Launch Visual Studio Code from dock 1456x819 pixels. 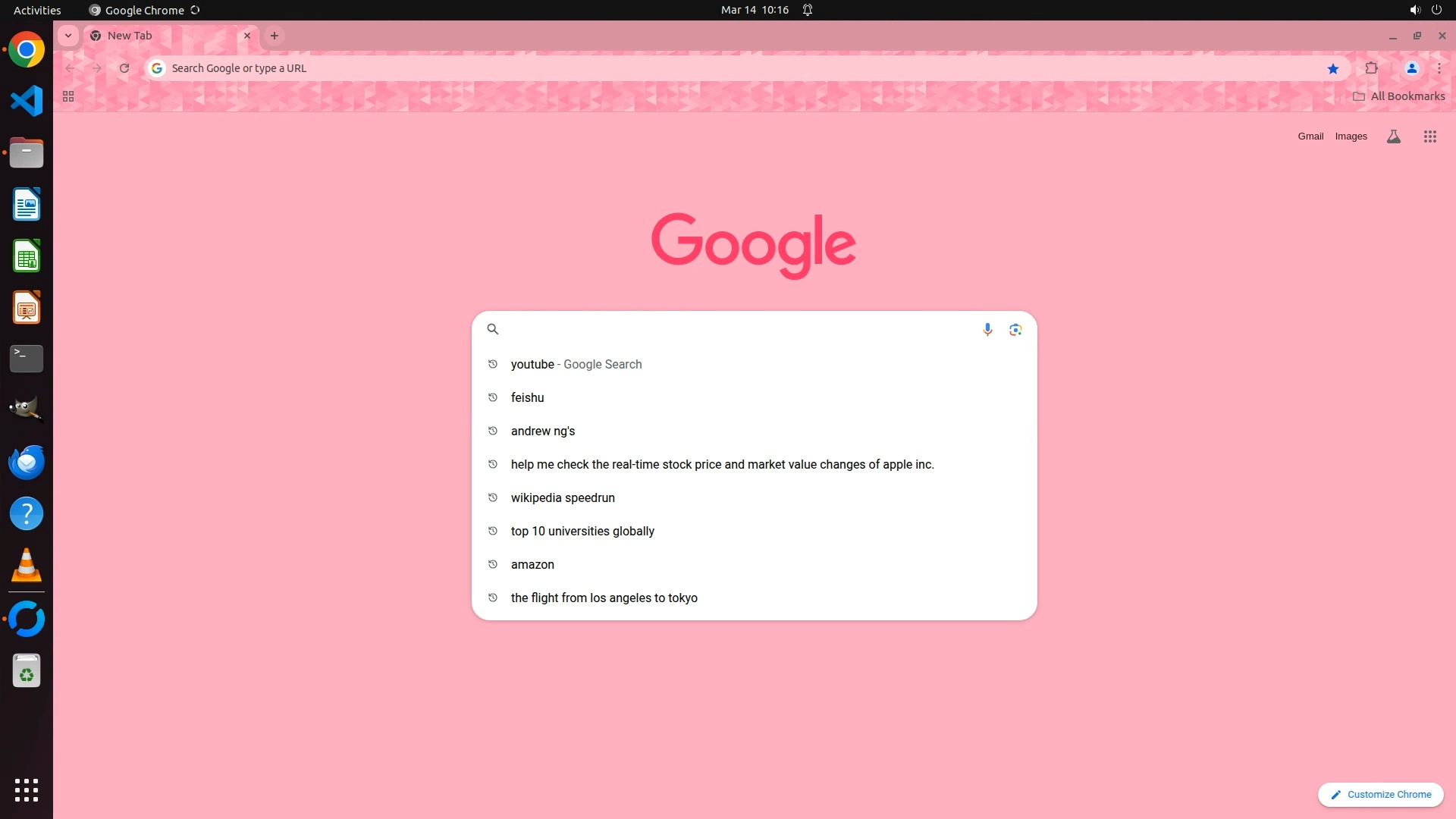[27, 101]
